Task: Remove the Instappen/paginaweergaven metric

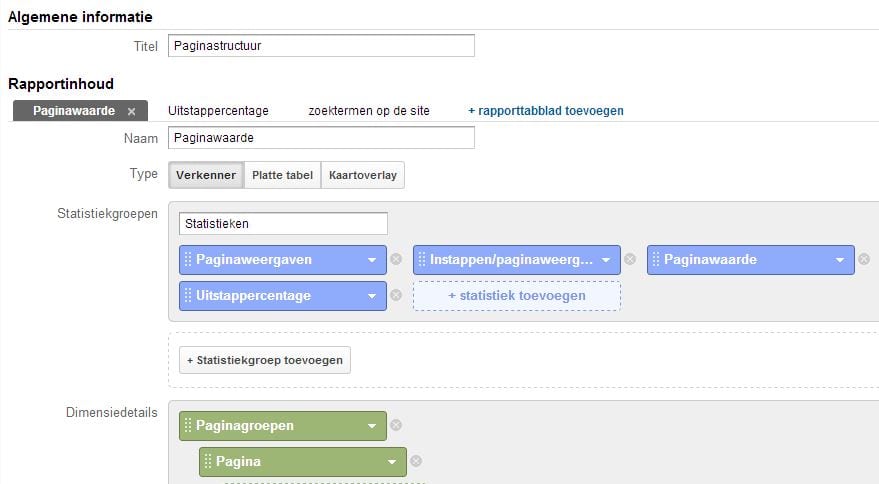Action: [630, 259]
